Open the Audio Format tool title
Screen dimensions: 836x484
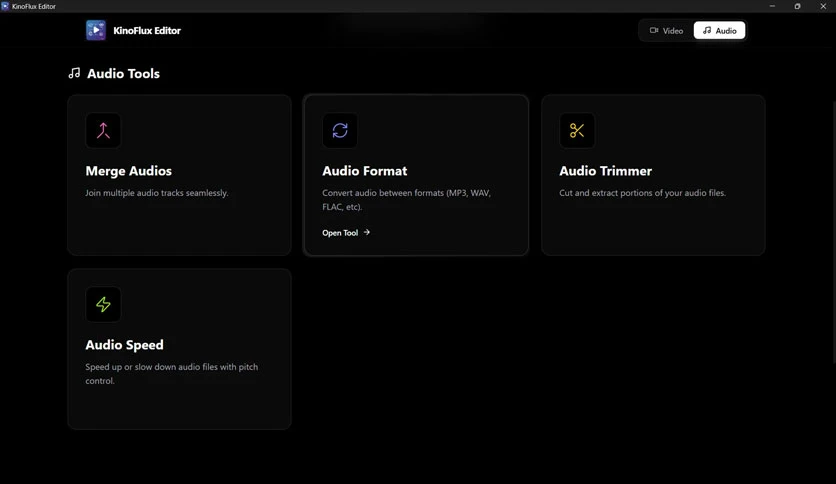click(x=365, y=171)
